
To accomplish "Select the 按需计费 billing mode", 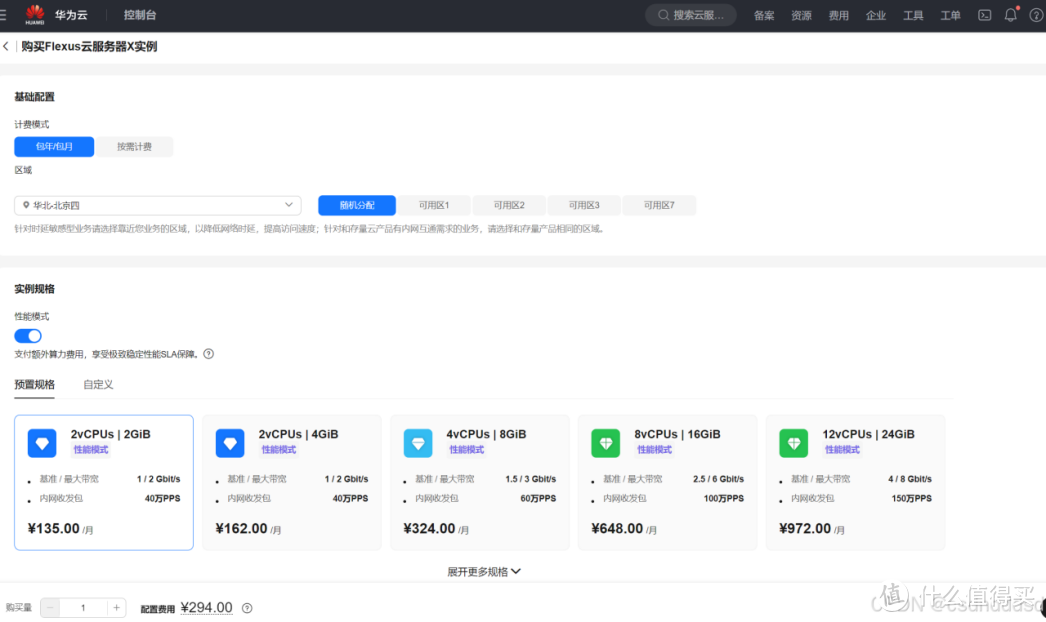I will click(x=135, y=146).
